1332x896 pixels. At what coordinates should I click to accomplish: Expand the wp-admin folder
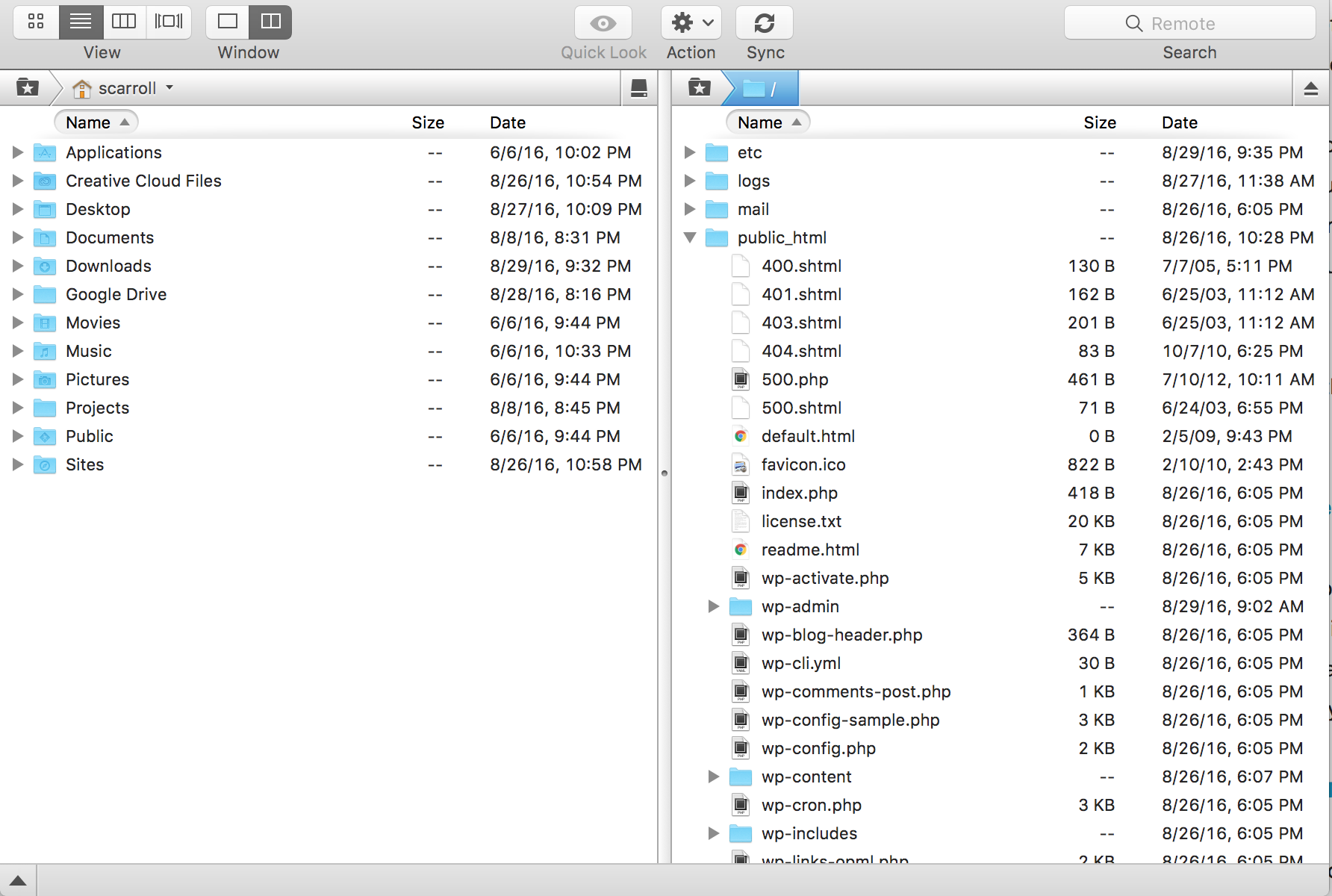click(x=714, y=606)
